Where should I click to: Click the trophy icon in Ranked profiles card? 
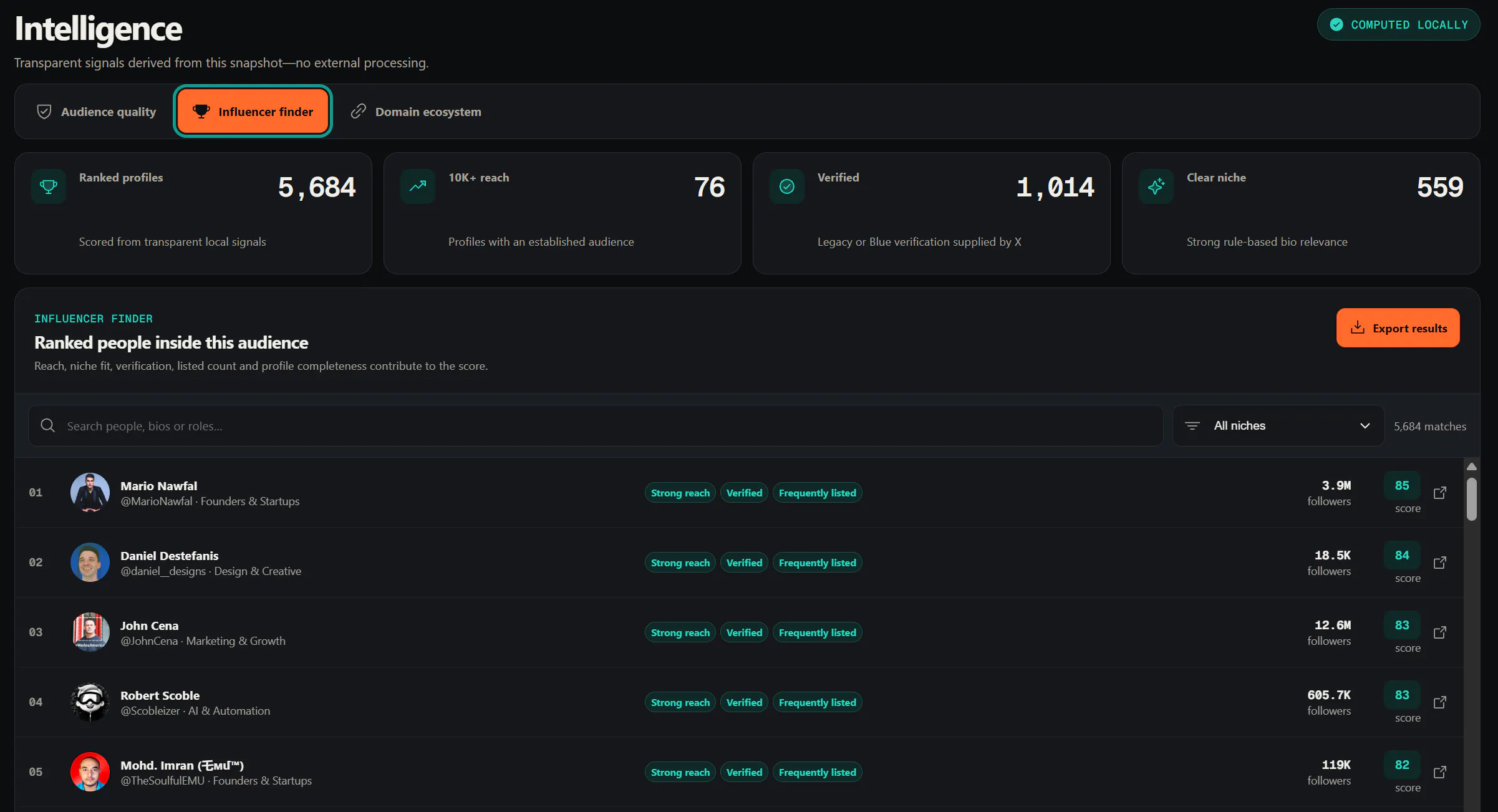49,186
